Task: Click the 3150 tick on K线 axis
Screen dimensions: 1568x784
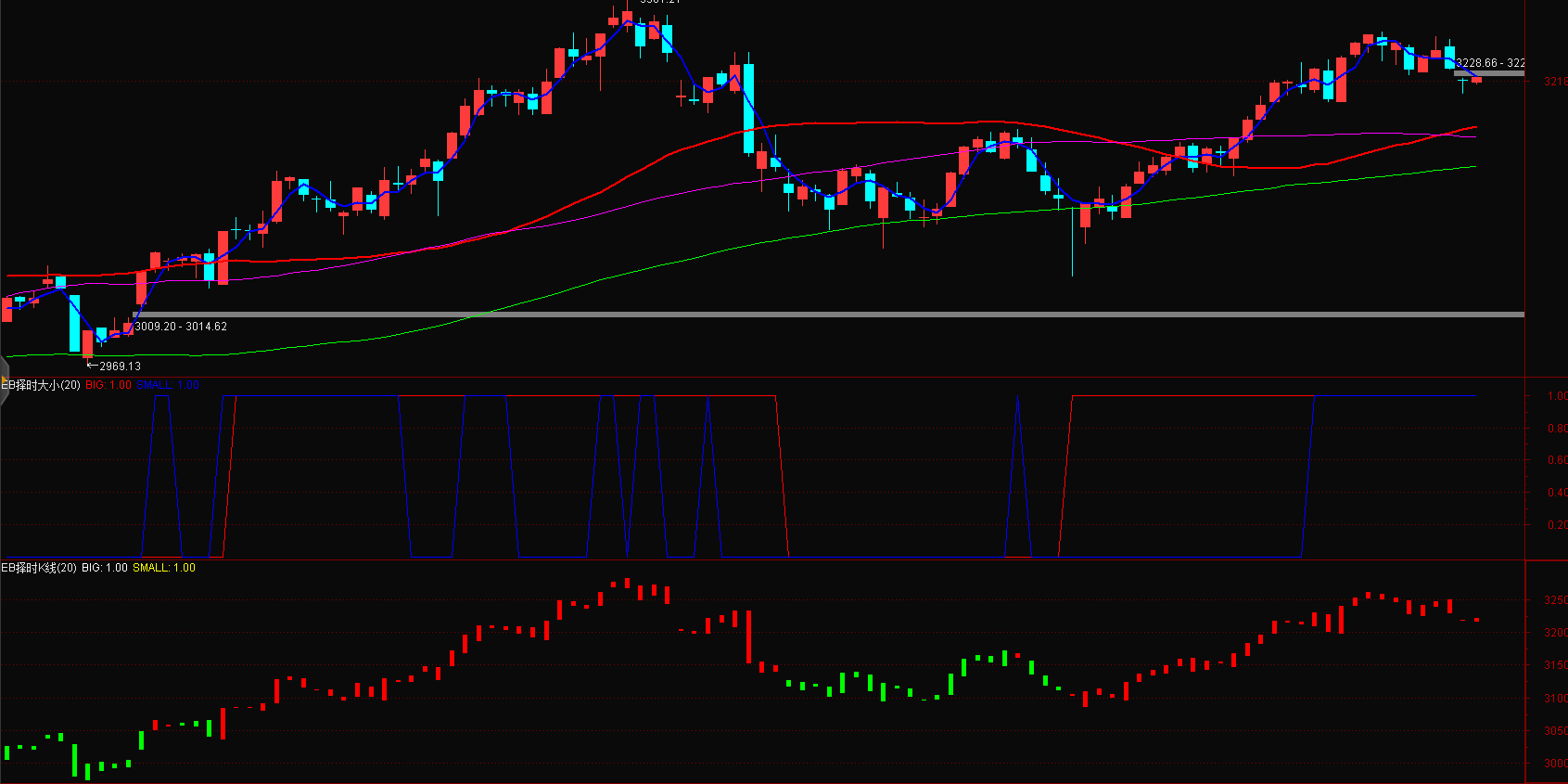Action: (x=1555, y=665)
